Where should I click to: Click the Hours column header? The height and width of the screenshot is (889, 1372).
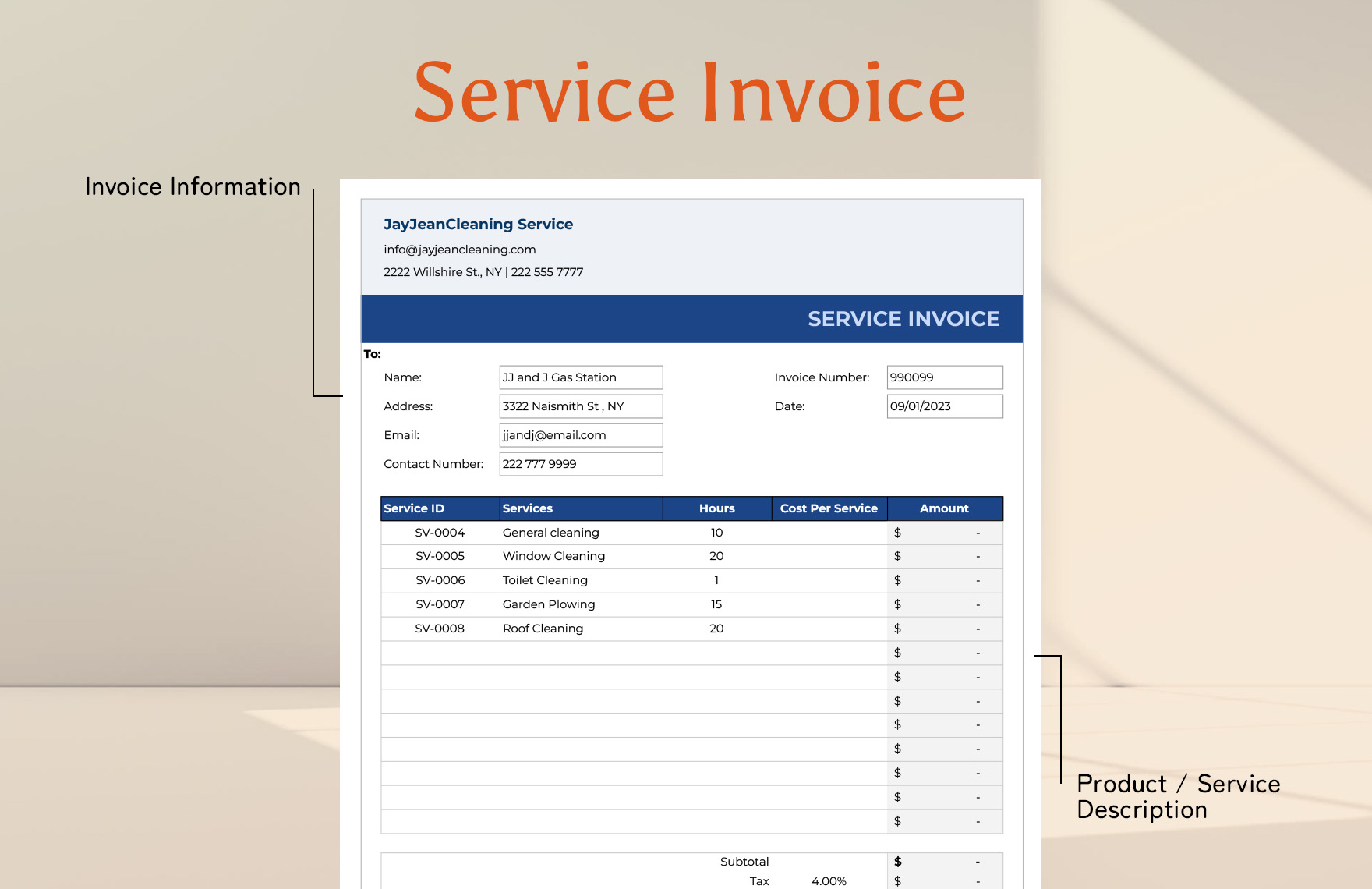tap(716, 508)
